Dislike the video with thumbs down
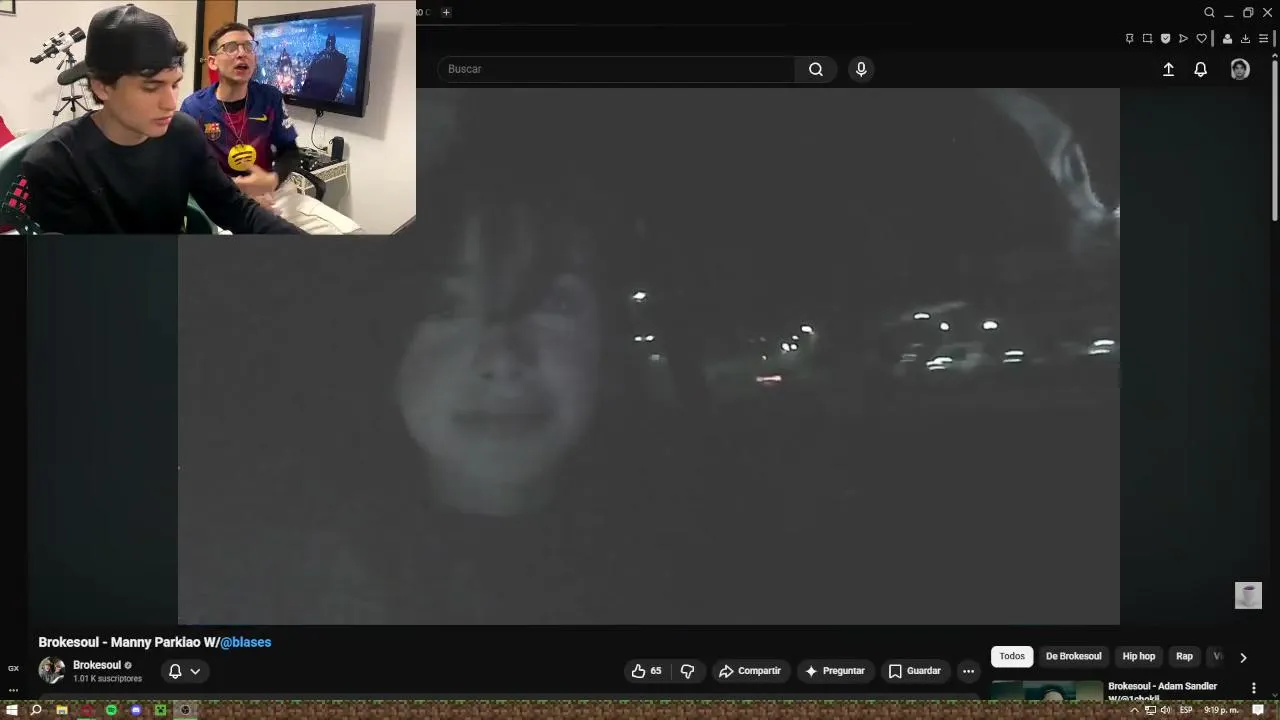The image size is (1280, 720). (x=687, y=671)
